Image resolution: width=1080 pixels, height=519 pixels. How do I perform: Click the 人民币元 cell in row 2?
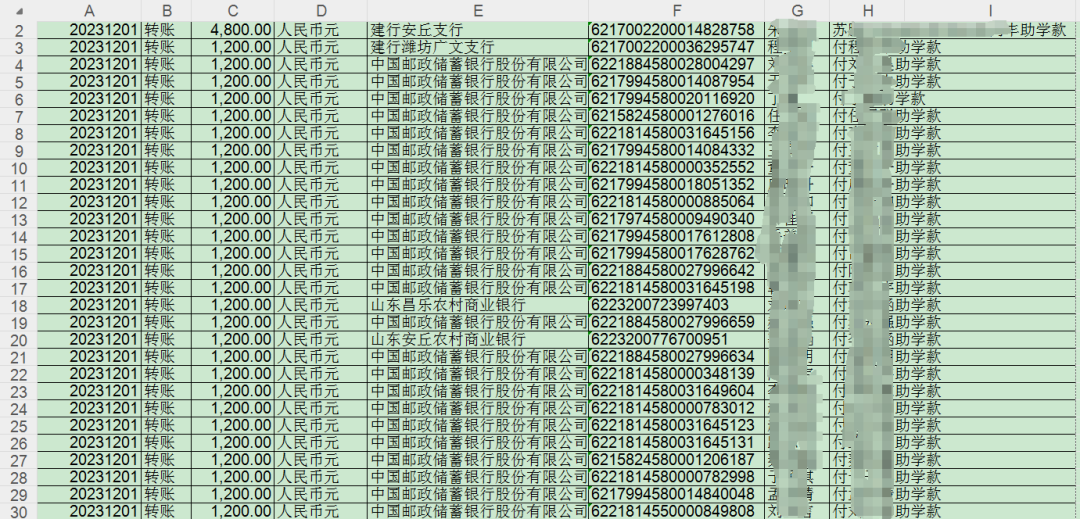coord(321,30)
